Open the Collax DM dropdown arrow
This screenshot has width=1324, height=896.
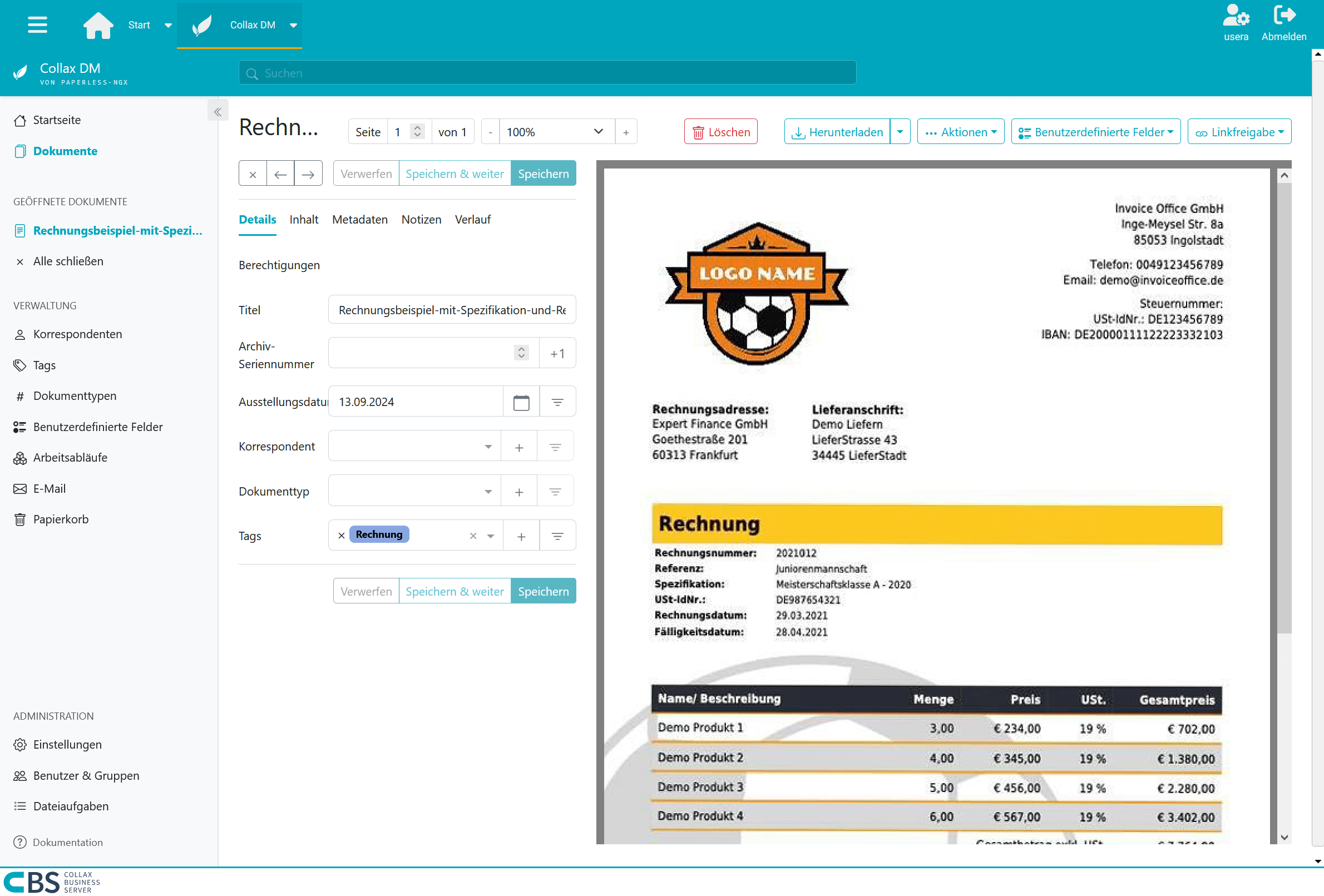293,26
